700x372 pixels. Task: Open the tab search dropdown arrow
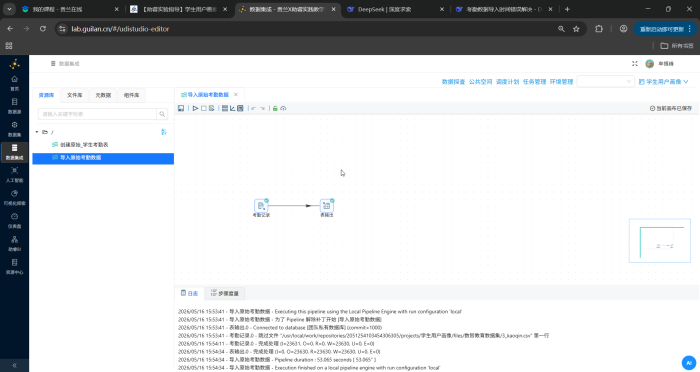coord(9,9)
